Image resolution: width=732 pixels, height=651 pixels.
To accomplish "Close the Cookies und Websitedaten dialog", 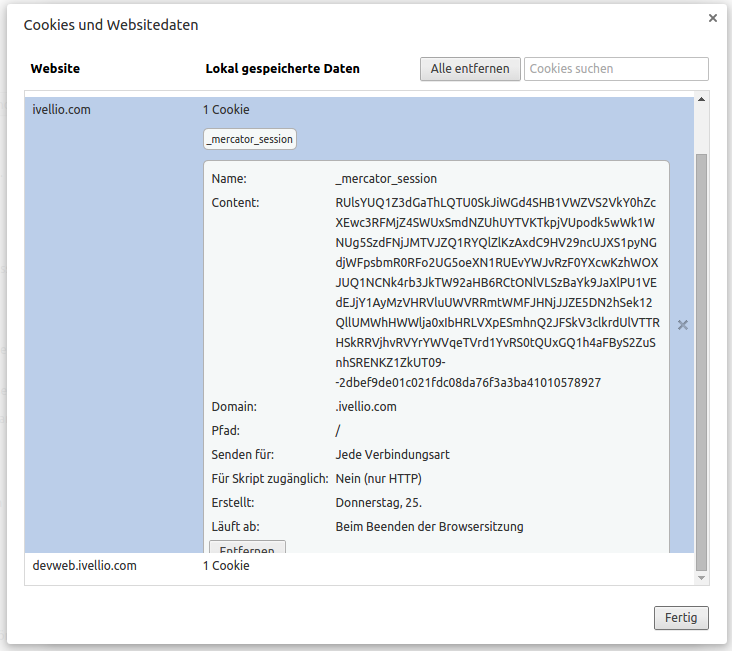I will pos(712,18).
